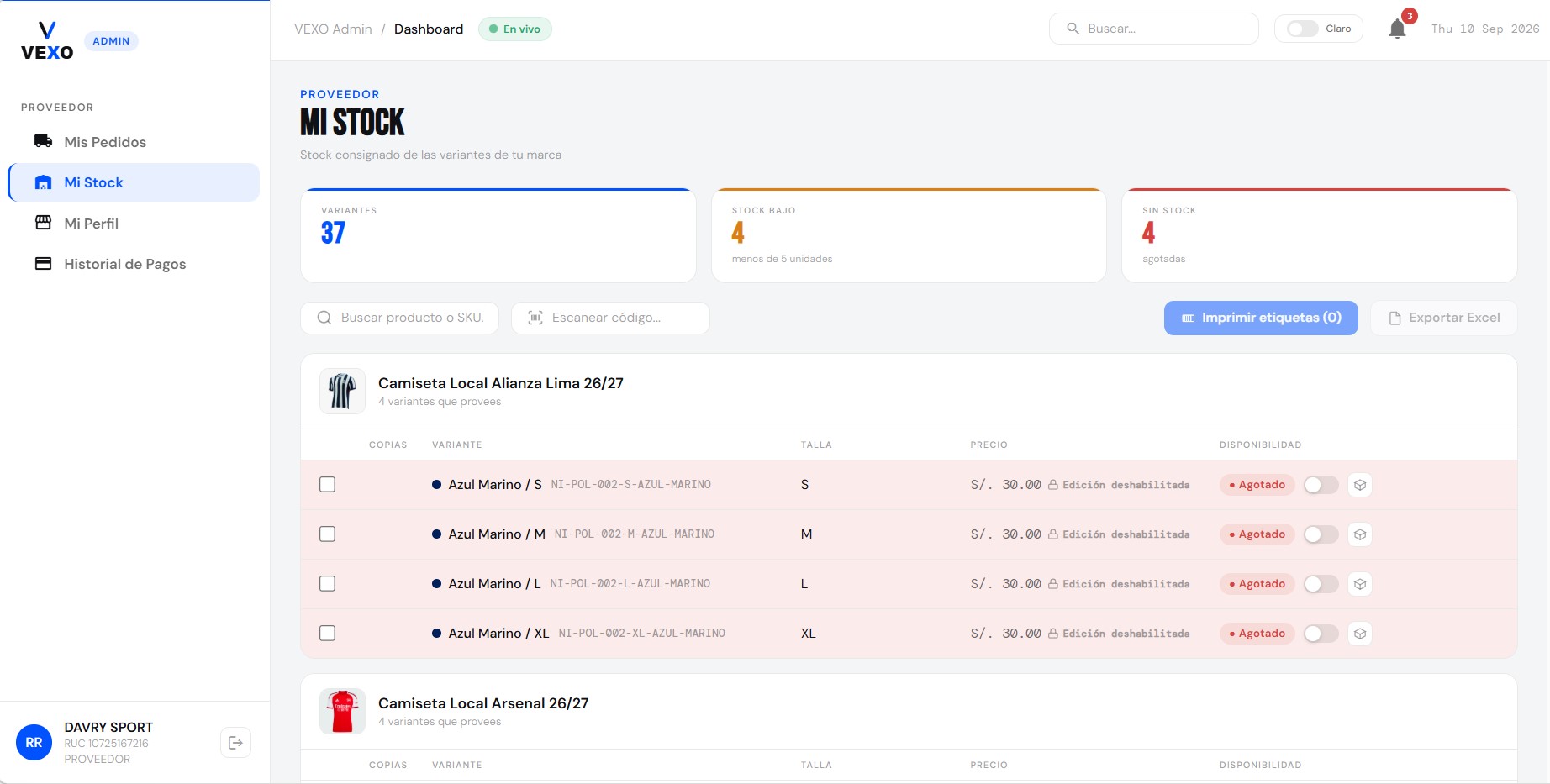
Task: Click the VEXO logo
Action: pyautogui.click(x=47, y=41)
